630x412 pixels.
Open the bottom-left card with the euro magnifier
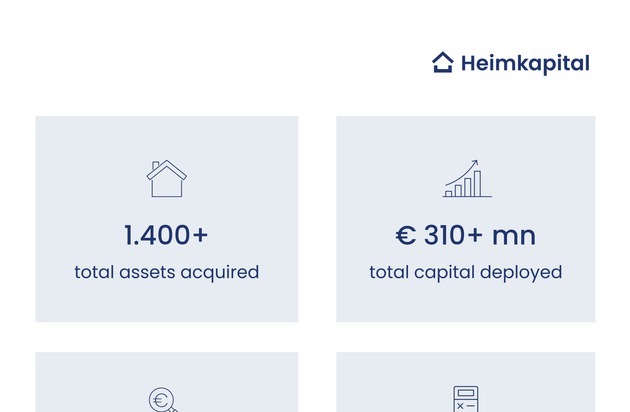pyautogui.click(x=167, y=385)
